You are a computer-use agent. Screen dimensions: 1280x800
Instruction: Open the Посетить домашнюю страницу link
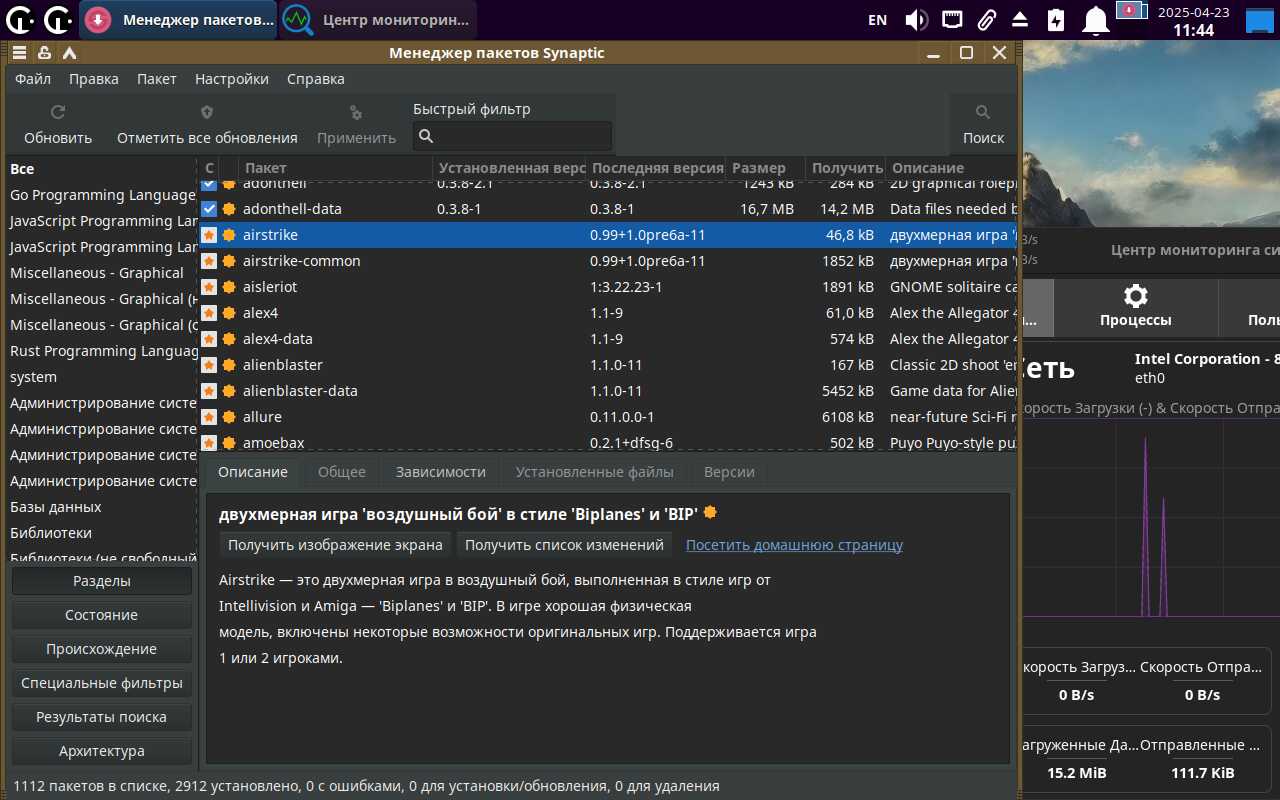794,545
